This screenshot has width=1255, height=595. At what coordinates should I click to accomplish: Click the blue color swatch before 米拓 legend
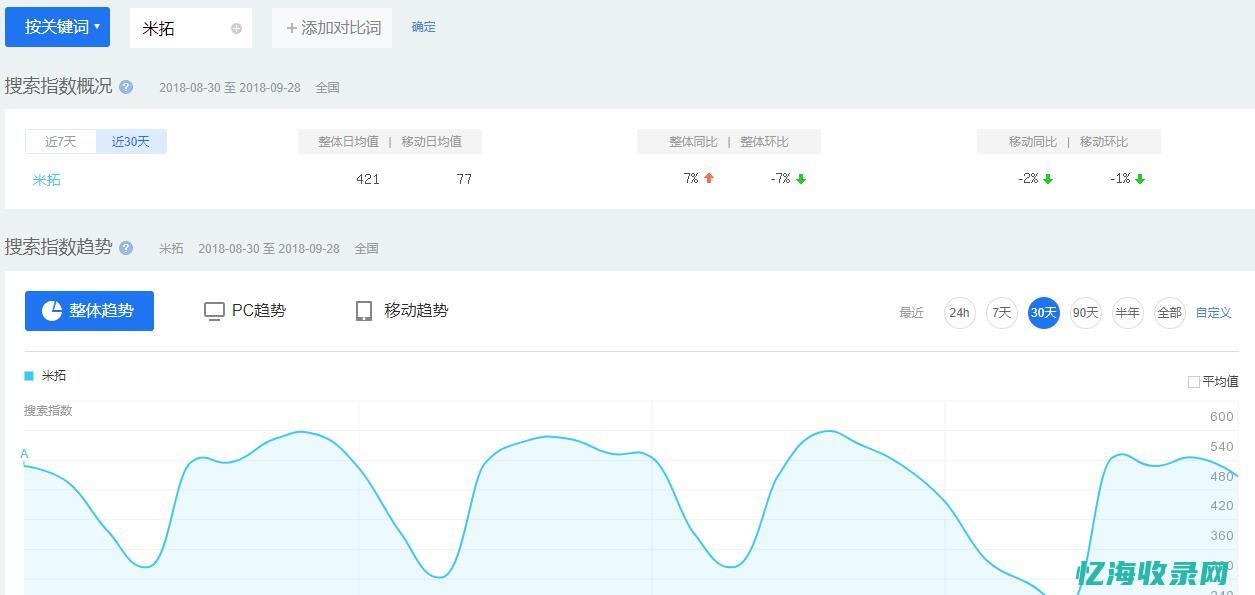pyautogui.click(x=30, y=375)
